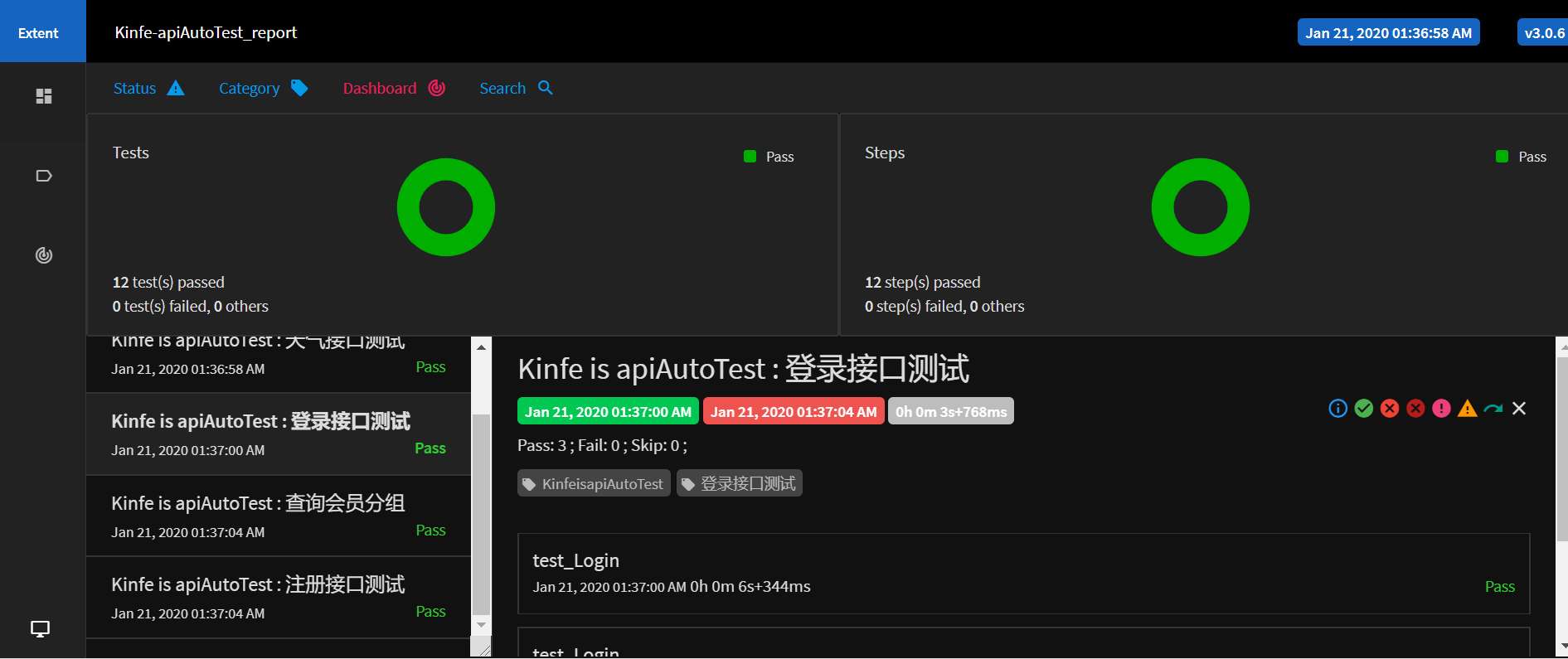Screen dimensions: 1568x659
Task: Click the report date badge in header
Action: coord(1389,33)
